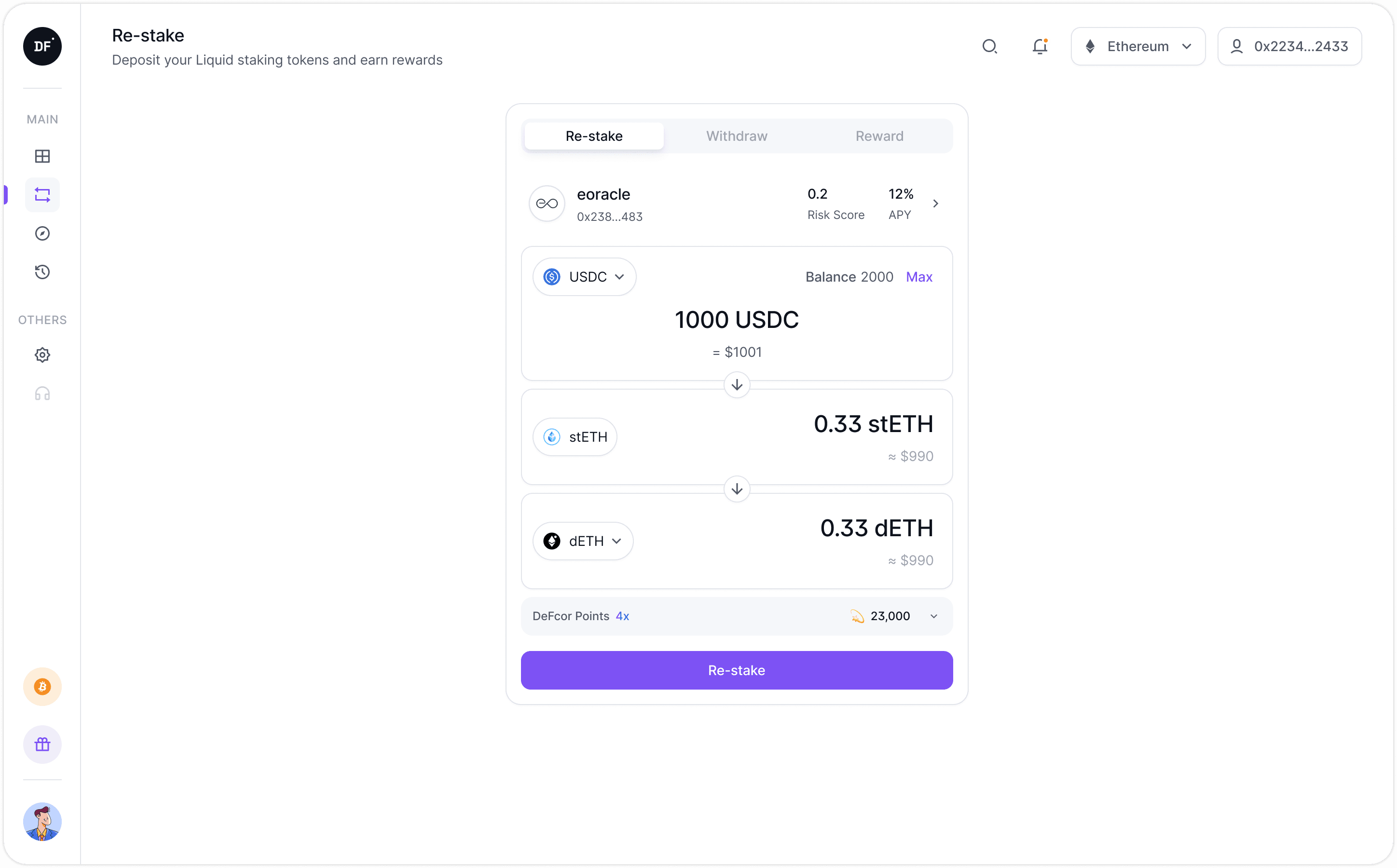Select the re-stake swap icon in sidebar
Viewport: 1397px width, 868px height.
click(x=42, y=195)
